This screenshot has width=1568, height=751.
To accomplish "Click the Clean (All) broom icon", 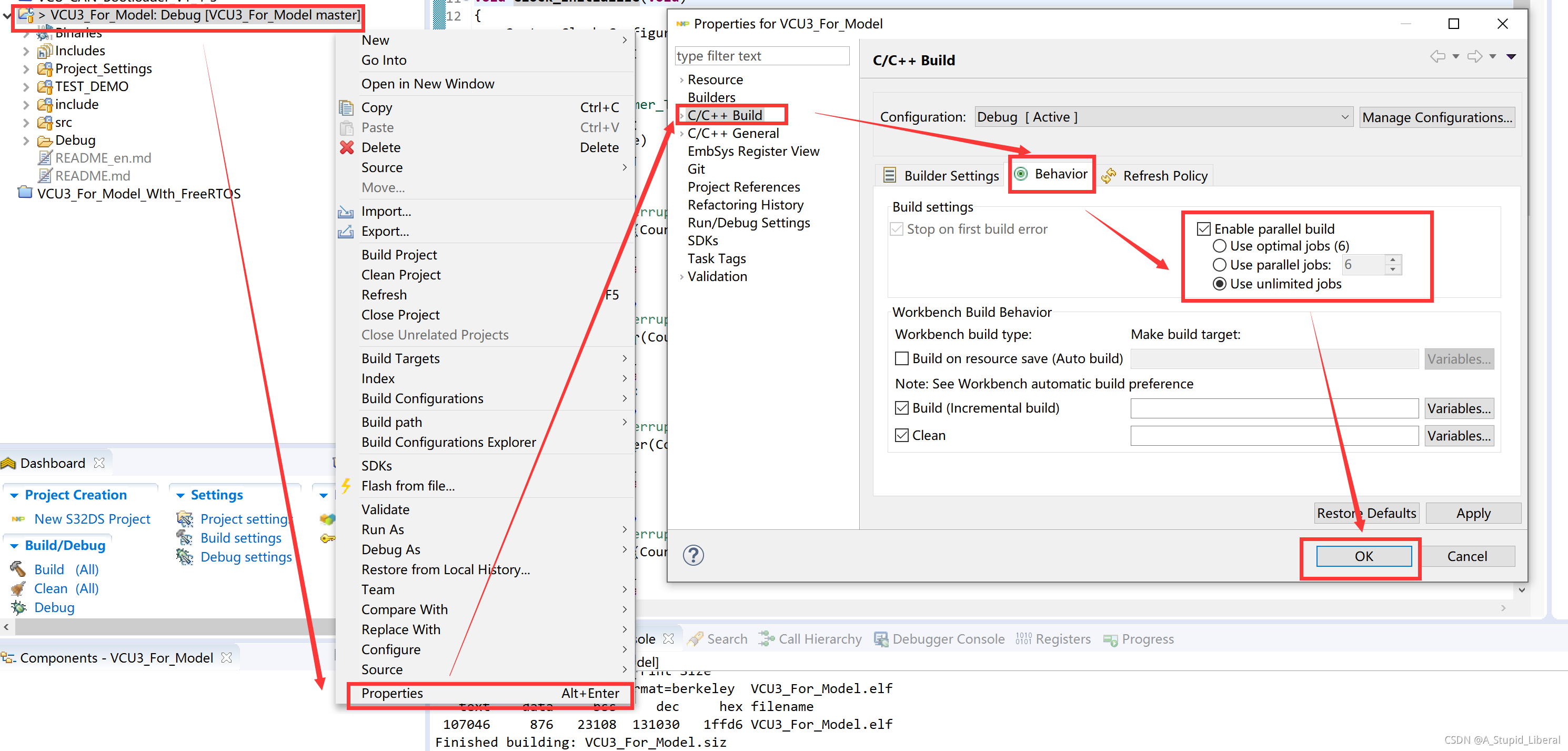I will pyautogui.click(x=18, y=588).
